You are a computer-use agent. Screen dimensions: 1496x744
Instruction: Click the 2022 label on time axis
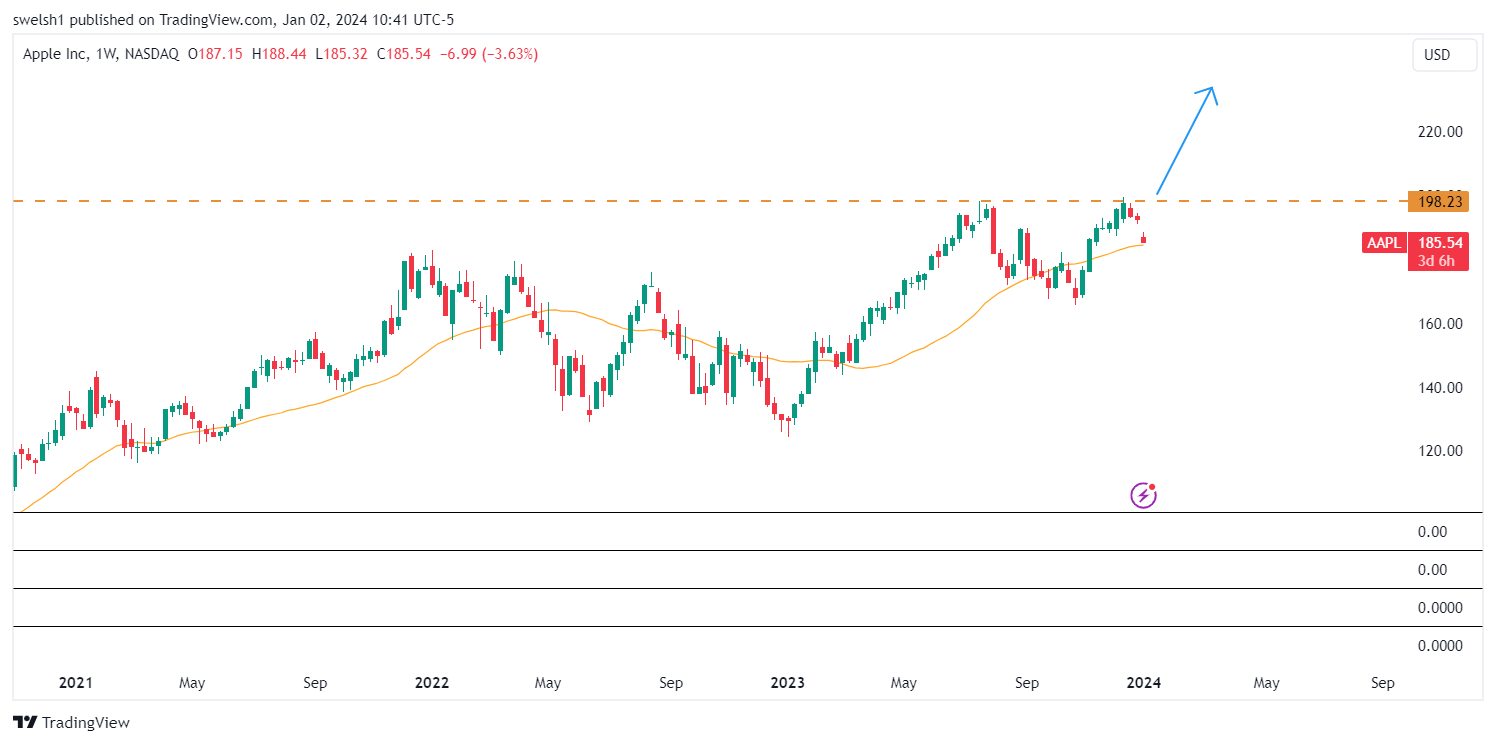431,683
